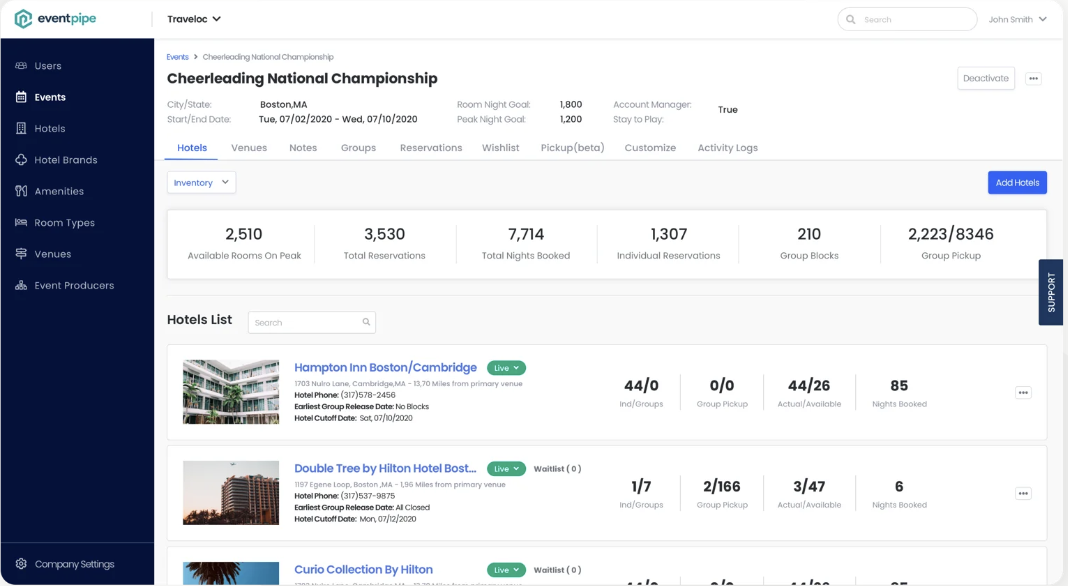Select the Hotels building icon in sidebar

21,129
